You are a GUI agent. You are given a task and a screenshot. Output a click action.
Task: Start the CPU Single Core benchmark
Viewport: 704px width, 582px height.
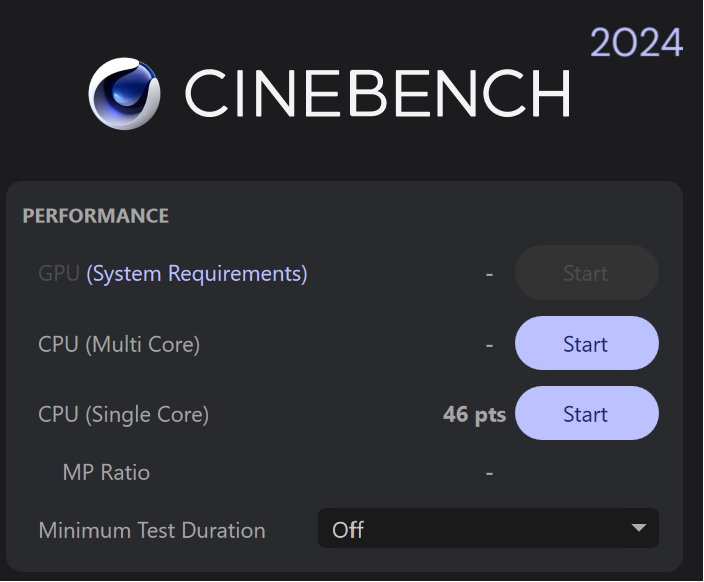586,414
